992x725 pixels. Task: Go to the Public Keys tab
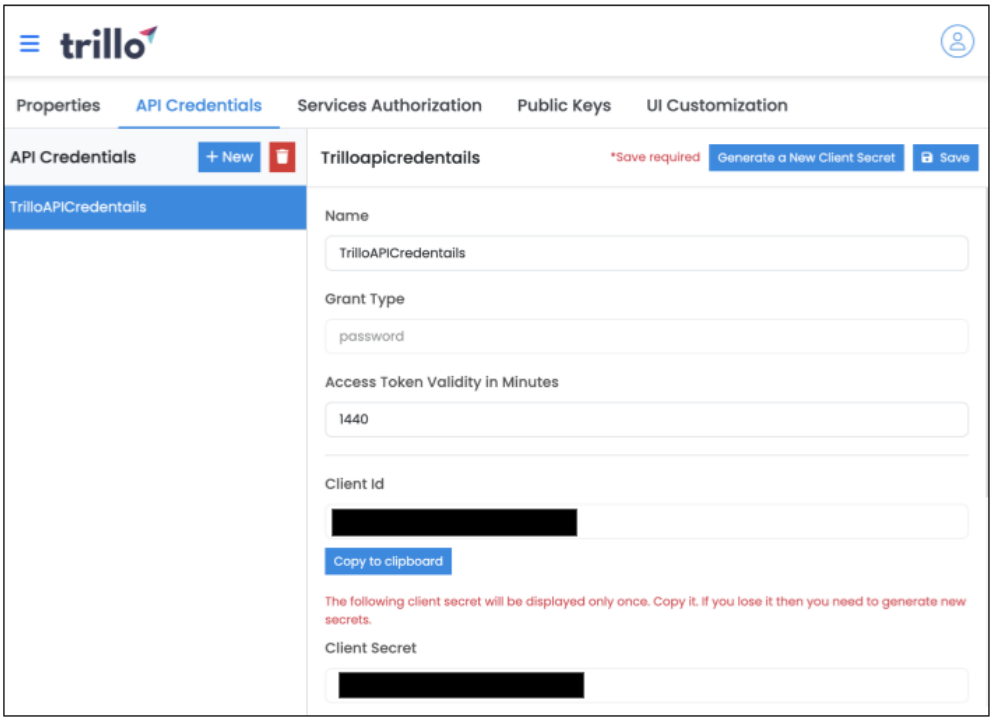coord(564,105)
